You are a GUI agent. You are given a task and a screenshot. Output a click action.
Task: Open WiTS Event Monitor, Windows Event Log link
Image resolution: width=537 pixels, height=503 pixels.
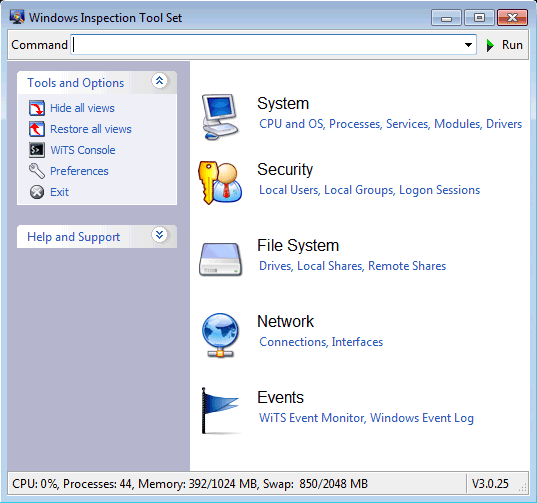[366, 418]
